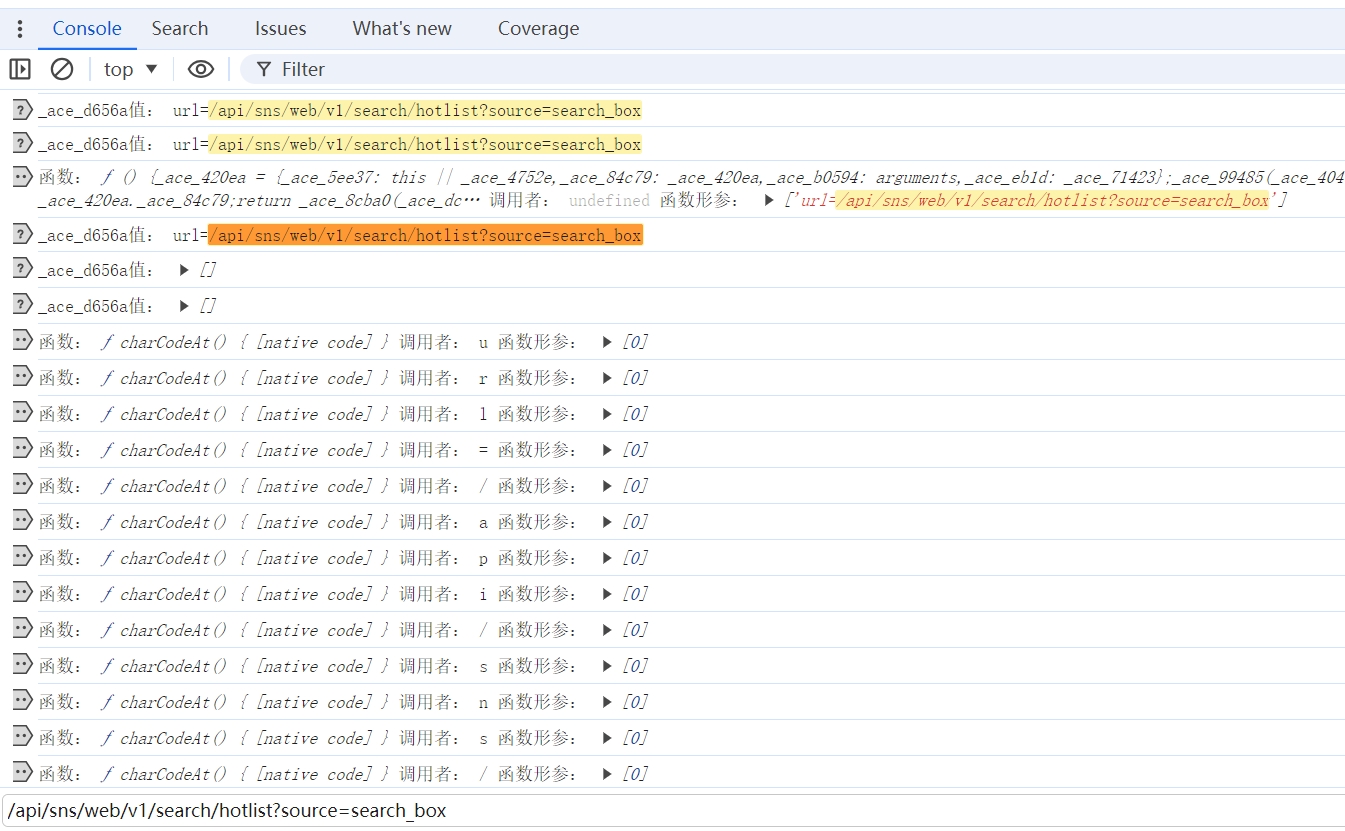Open the What's new panel
The width and height of the screenshot is (1345, 831).
401,28
